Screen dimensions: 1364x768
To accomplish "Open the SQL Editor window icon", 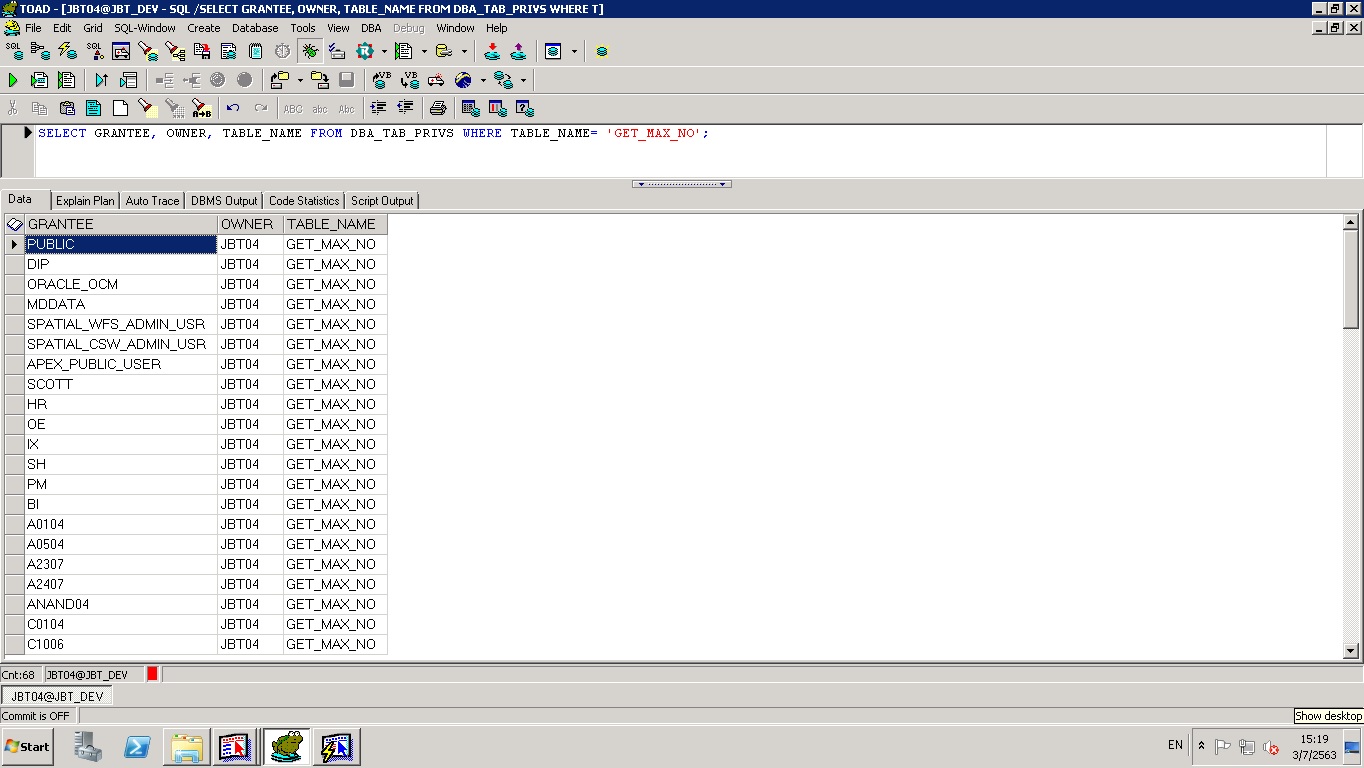I will 14,51.
